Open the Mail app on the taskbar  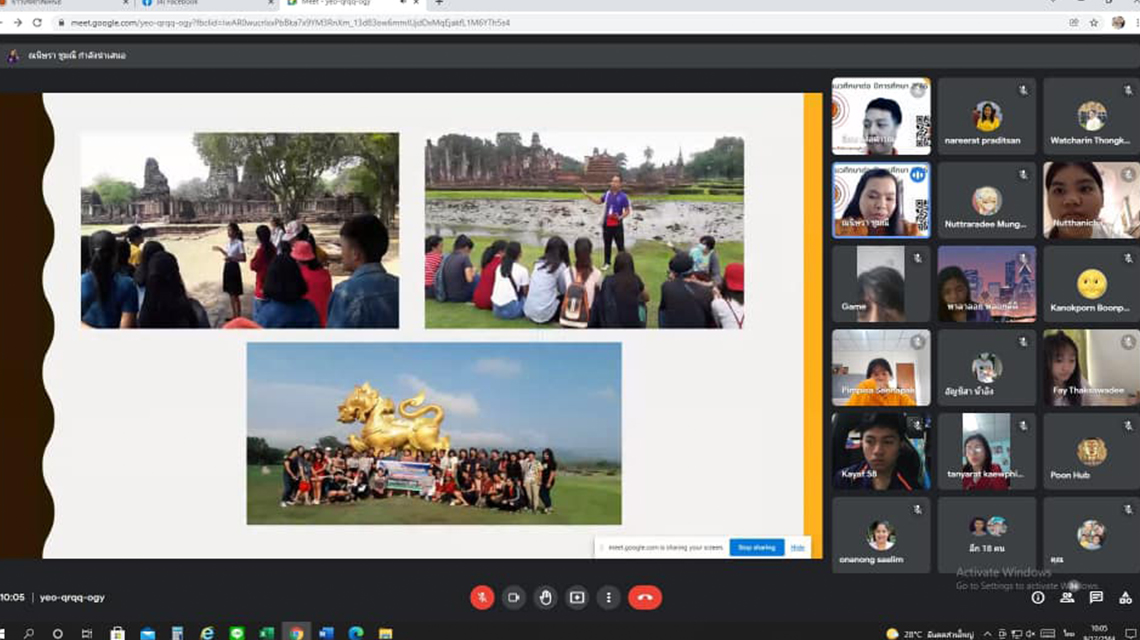tap(148, 633)
